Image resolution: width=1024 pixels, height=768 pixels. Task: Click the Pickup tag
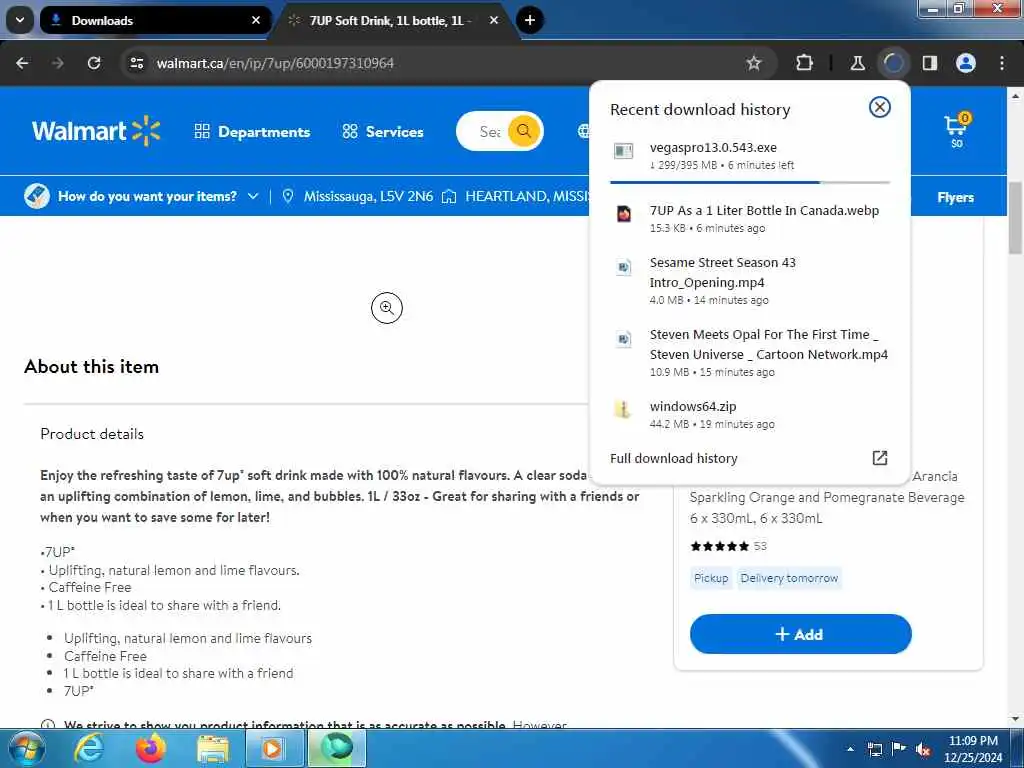711,578
